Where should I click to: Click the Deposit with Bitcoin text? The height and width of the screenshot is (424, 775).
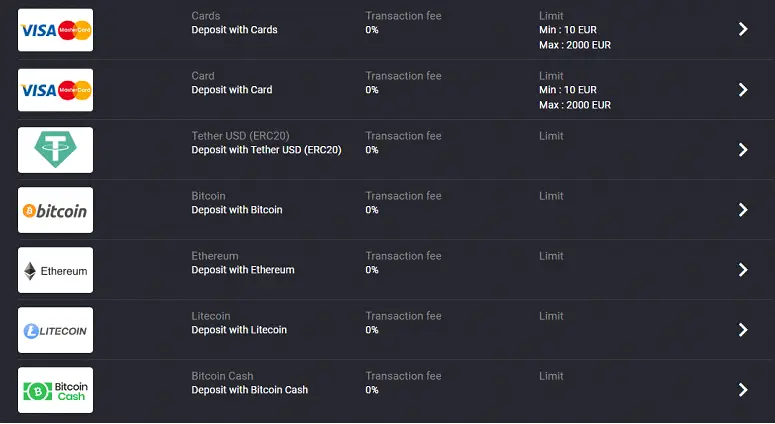237,210
